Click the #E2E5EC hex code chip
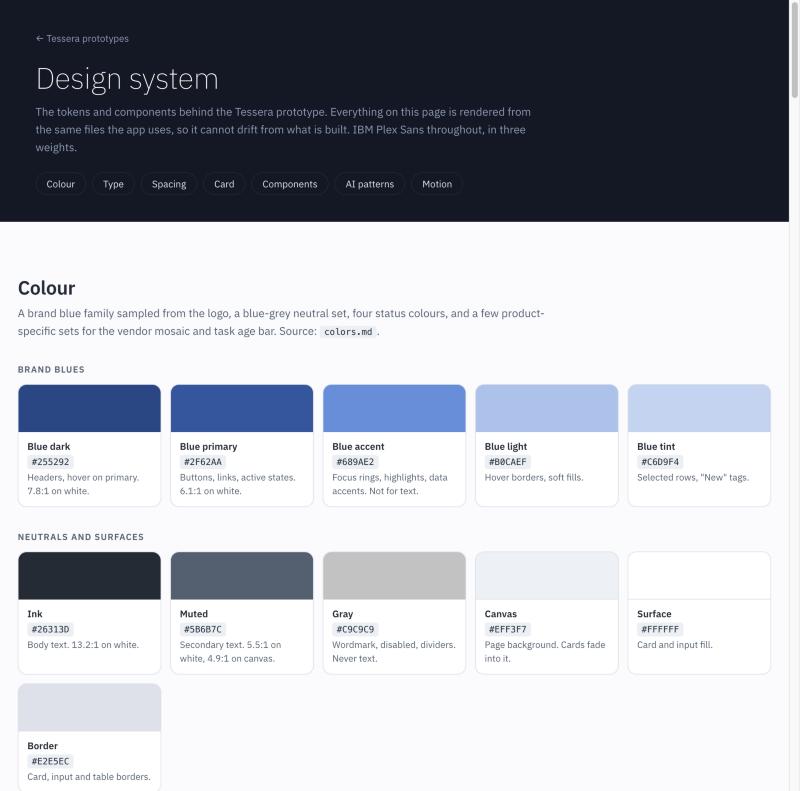 (50, 761)
